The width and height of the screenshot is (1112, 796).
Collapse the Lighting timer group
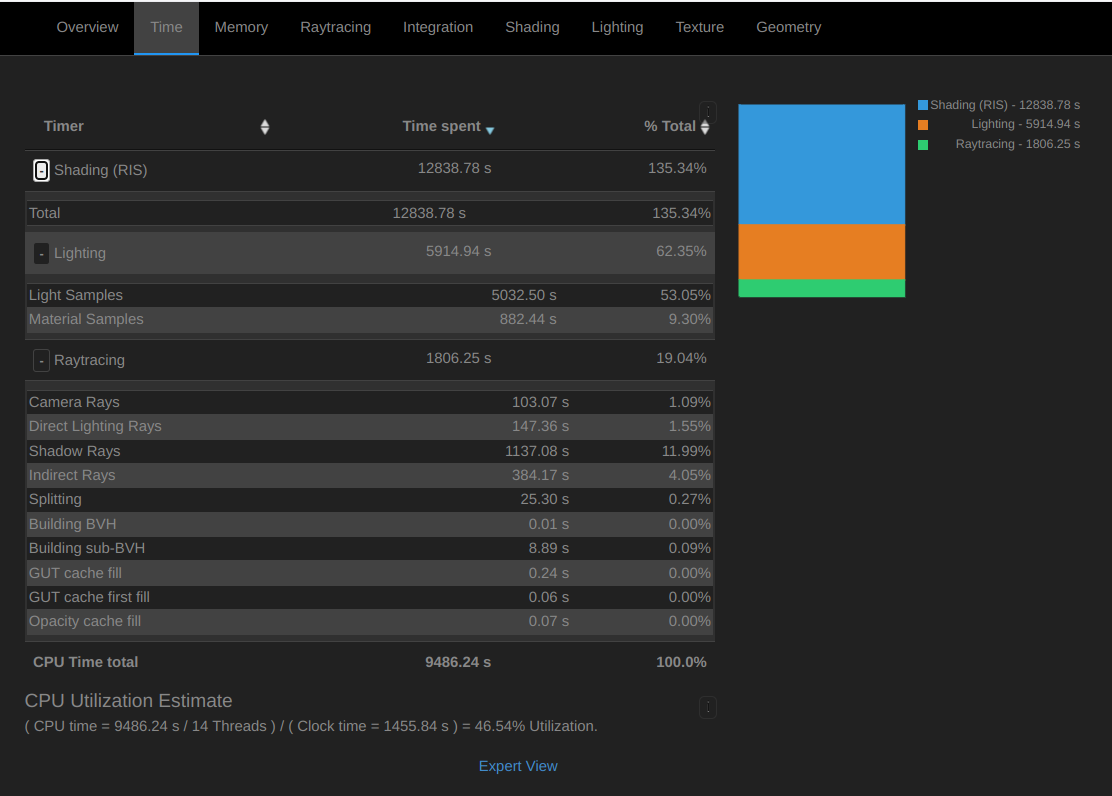click(42, 253)
